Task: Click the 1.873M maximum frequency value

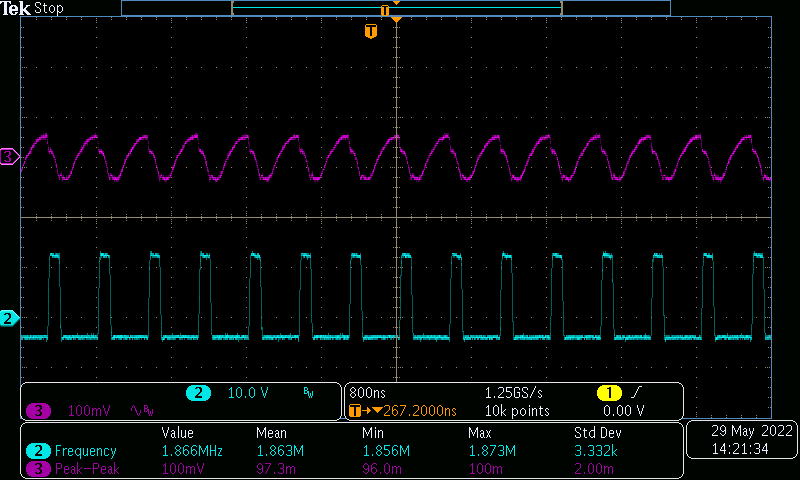Action: click(x=492, y=451)
